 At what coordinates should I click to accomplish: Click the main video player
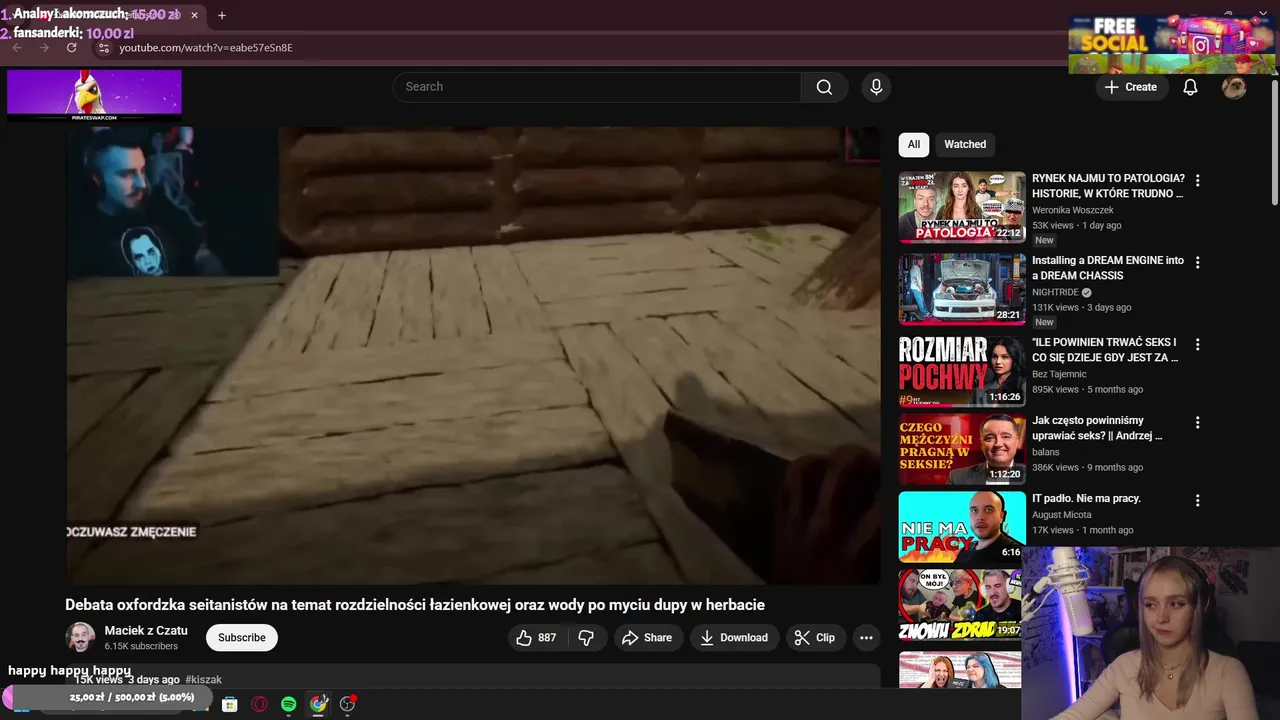pos(473,355)
